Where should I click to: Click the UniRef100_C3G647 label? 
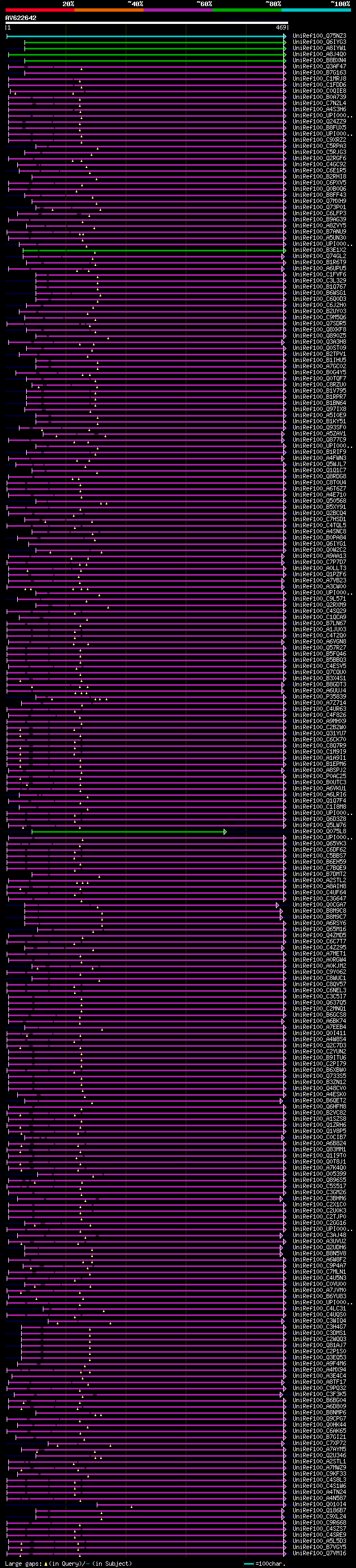[x=319, y=899]
